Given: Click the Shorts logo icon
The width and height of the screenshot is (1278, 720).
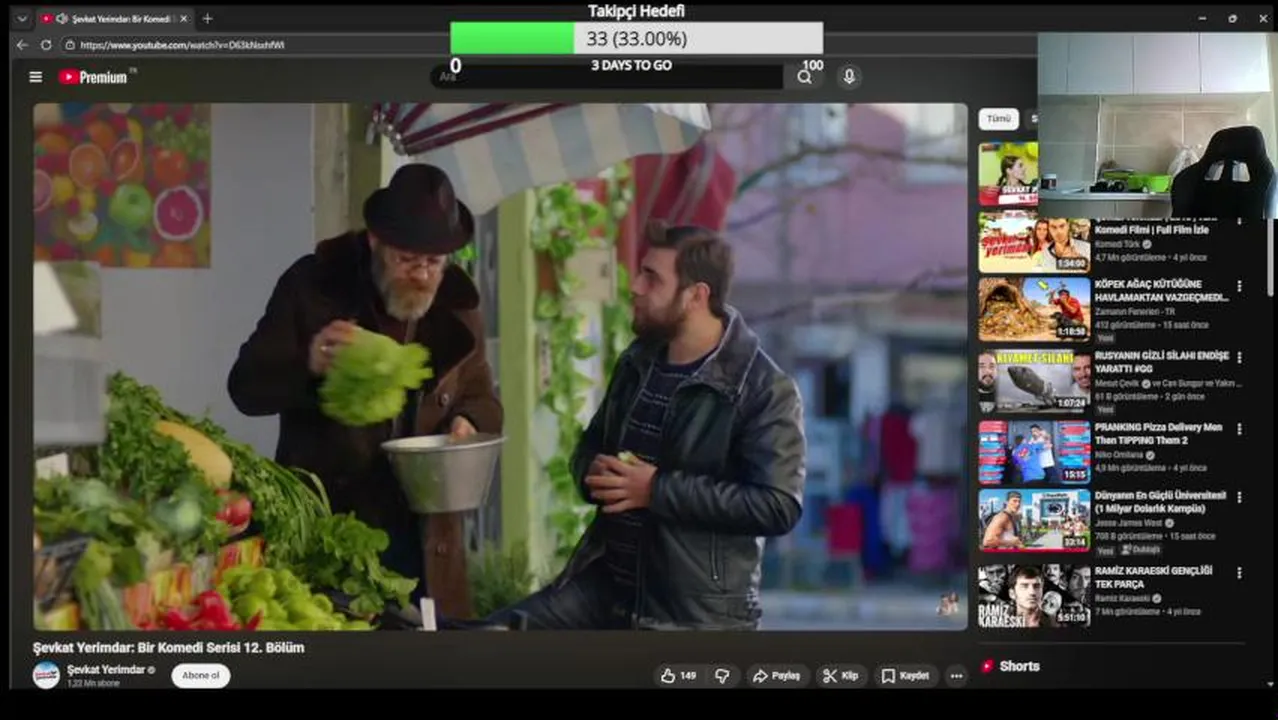Looking at the screenshot, I should (987, 666).
